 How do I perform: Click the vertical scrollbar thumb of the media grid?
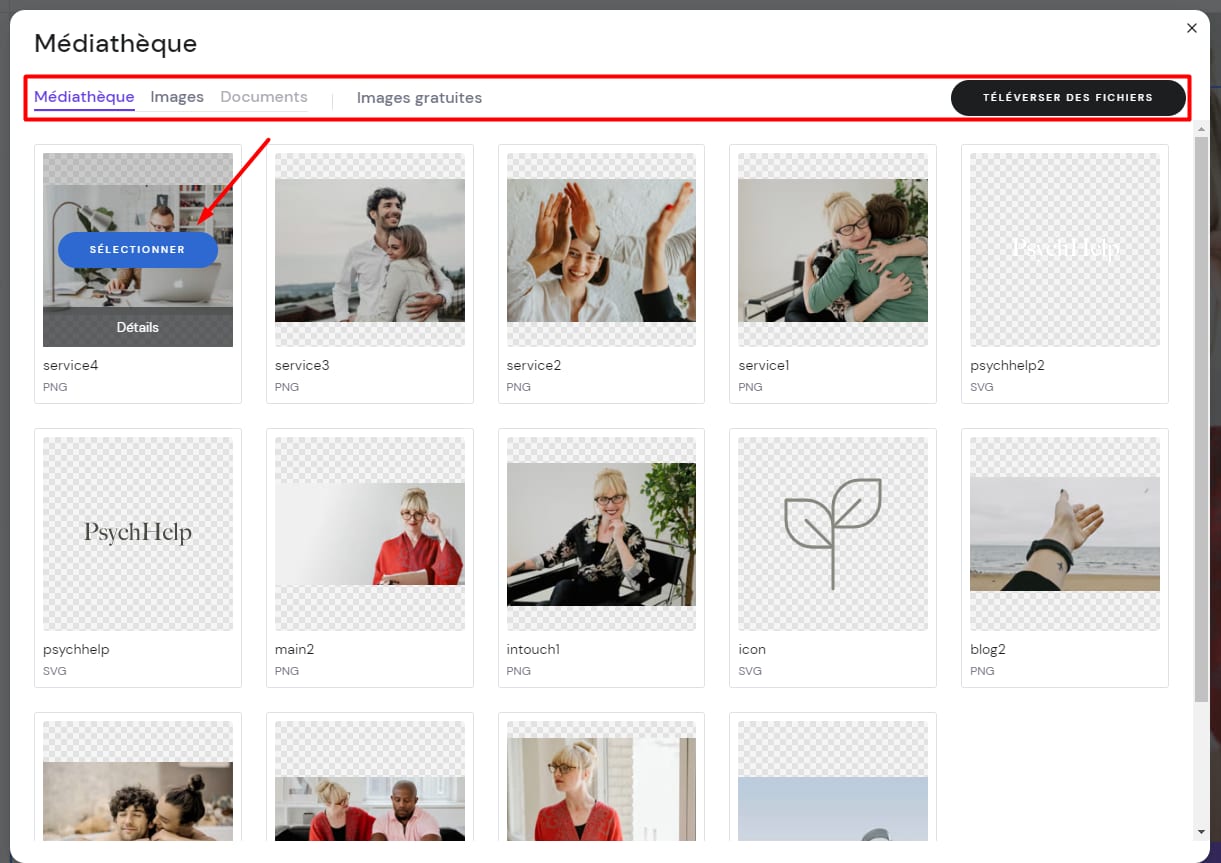click(1201, 420)
